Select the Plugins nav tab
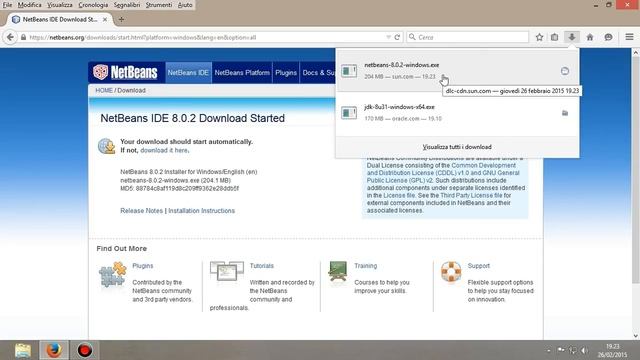This screenshot has height=360, width=640. point(286,73)
